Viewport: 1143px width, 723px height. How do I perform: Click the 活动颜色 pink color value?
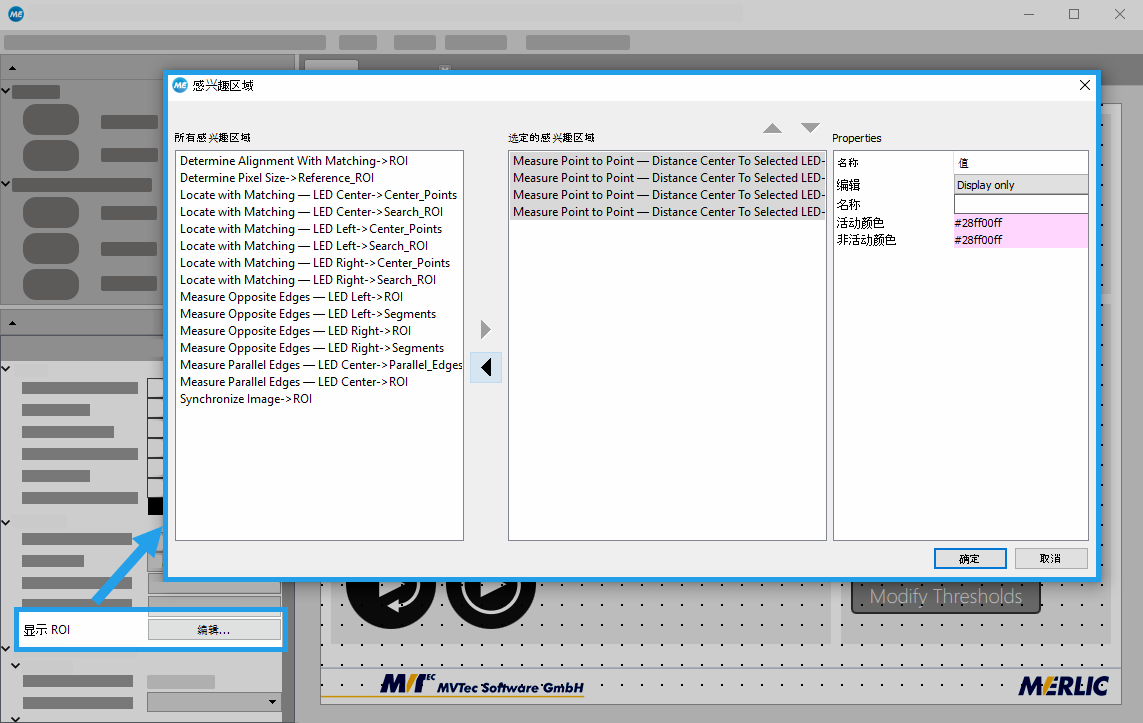1020,223
